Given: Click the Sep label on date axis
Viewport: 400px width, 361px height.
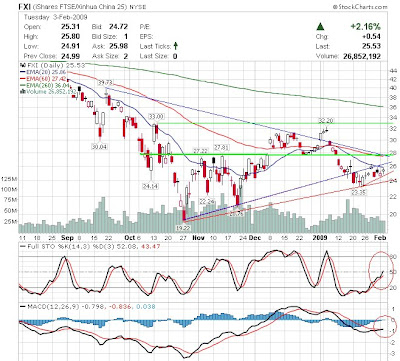Looking at the screenshot, I should 67,238.
